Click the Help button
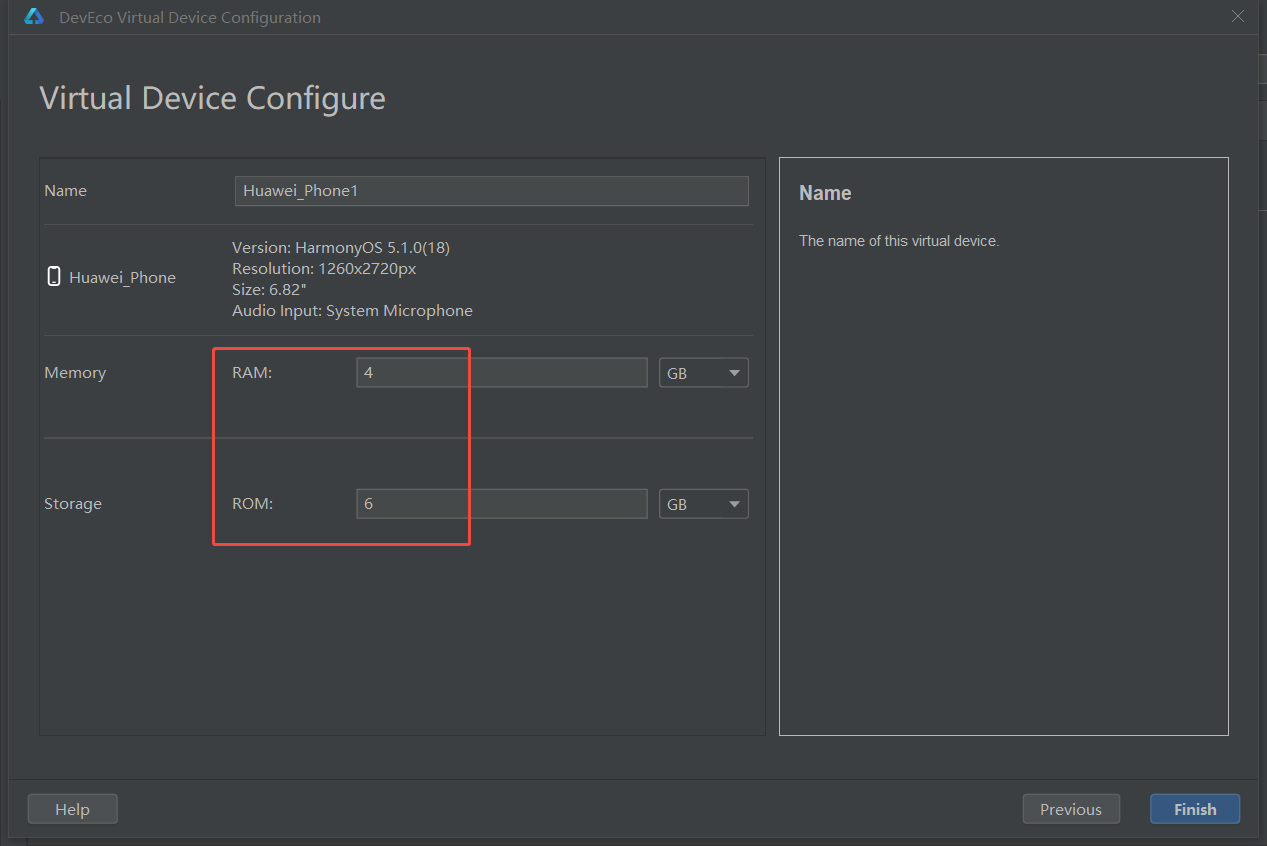The height and width of the screenshot is (846, 1267). [x=72, y=809]
